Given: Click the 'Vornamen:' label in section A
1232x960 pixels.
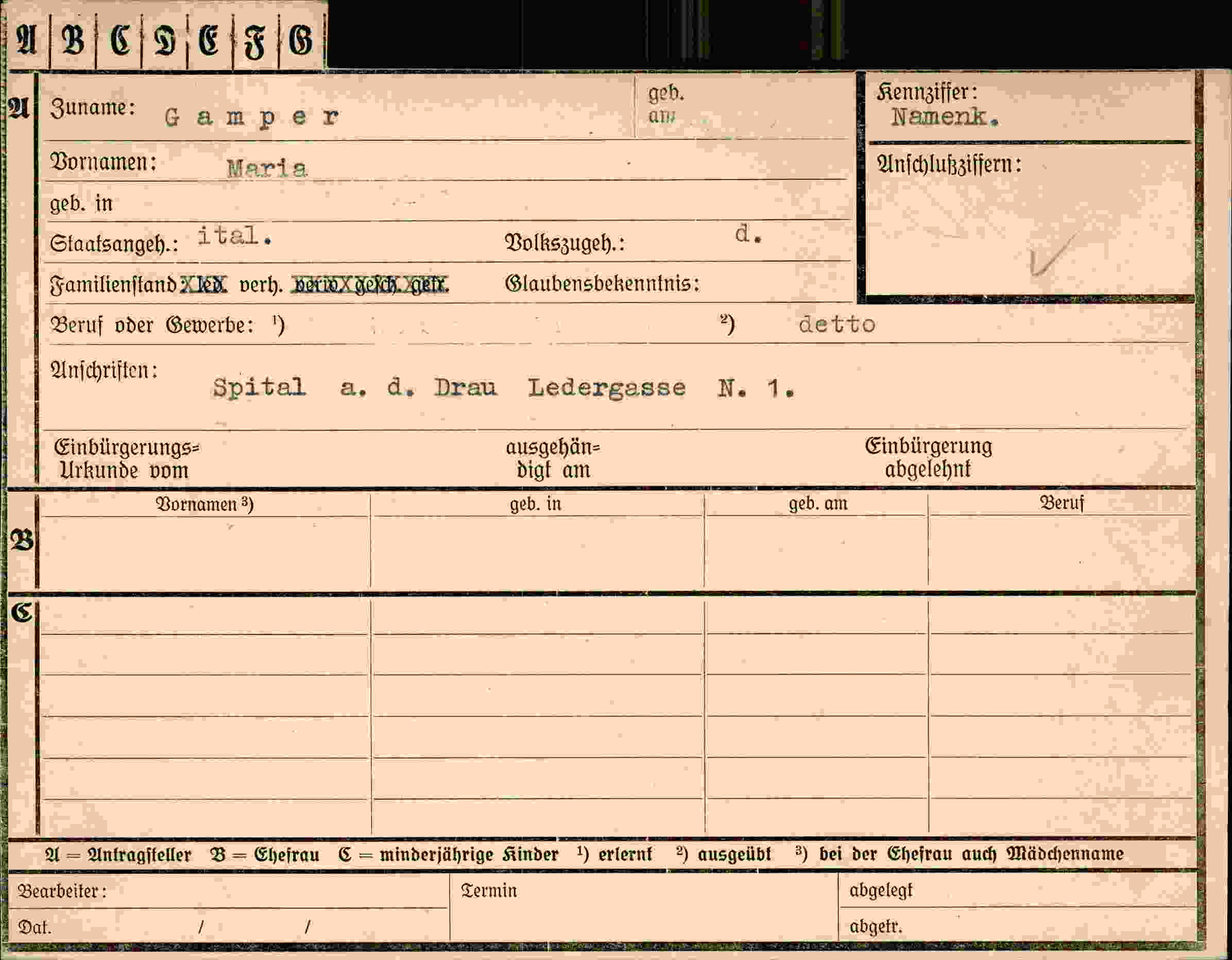Looking at the screenshot, I should [x=103, y=162].
